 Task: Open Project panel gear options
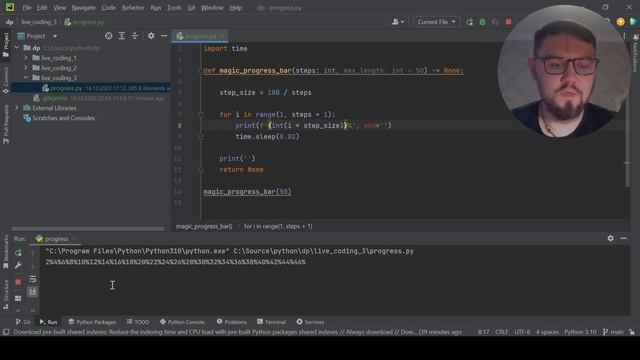pyautogui.click(x=151, y=36)
